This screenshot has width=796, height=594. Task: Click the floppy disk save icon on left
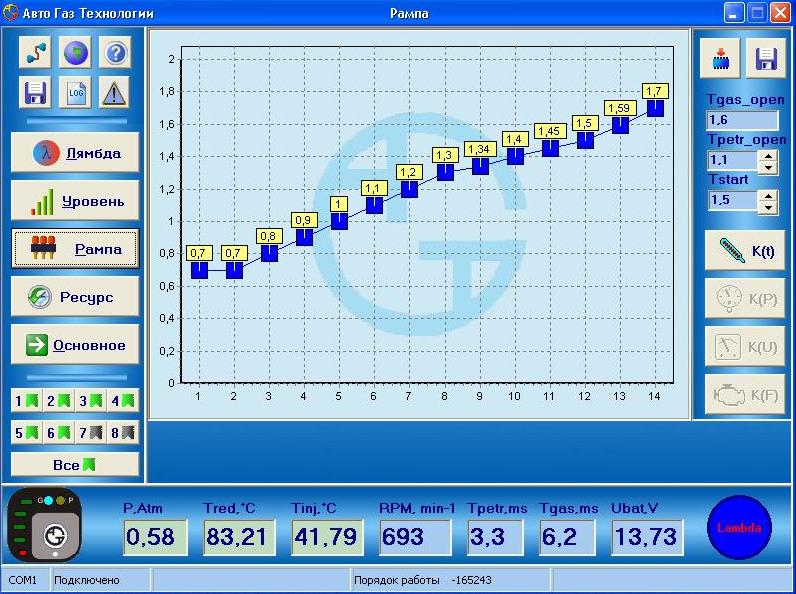37,93
